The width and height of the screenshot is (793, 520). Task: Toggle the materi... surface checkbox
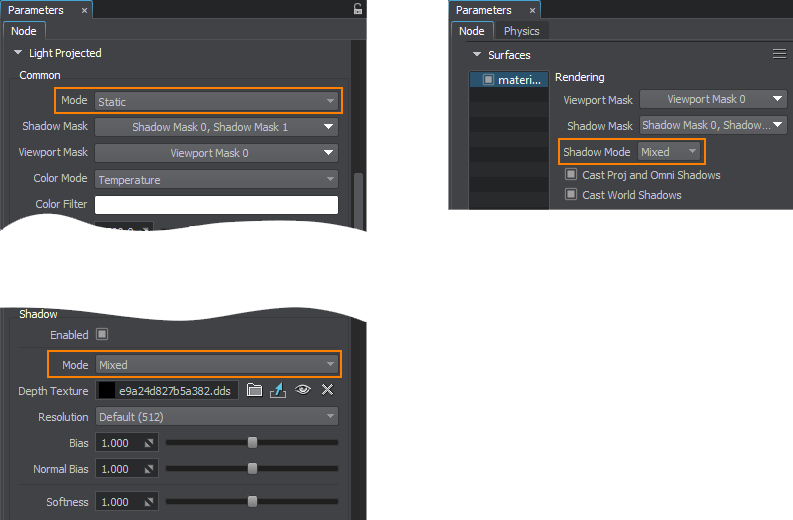(488, 79)
